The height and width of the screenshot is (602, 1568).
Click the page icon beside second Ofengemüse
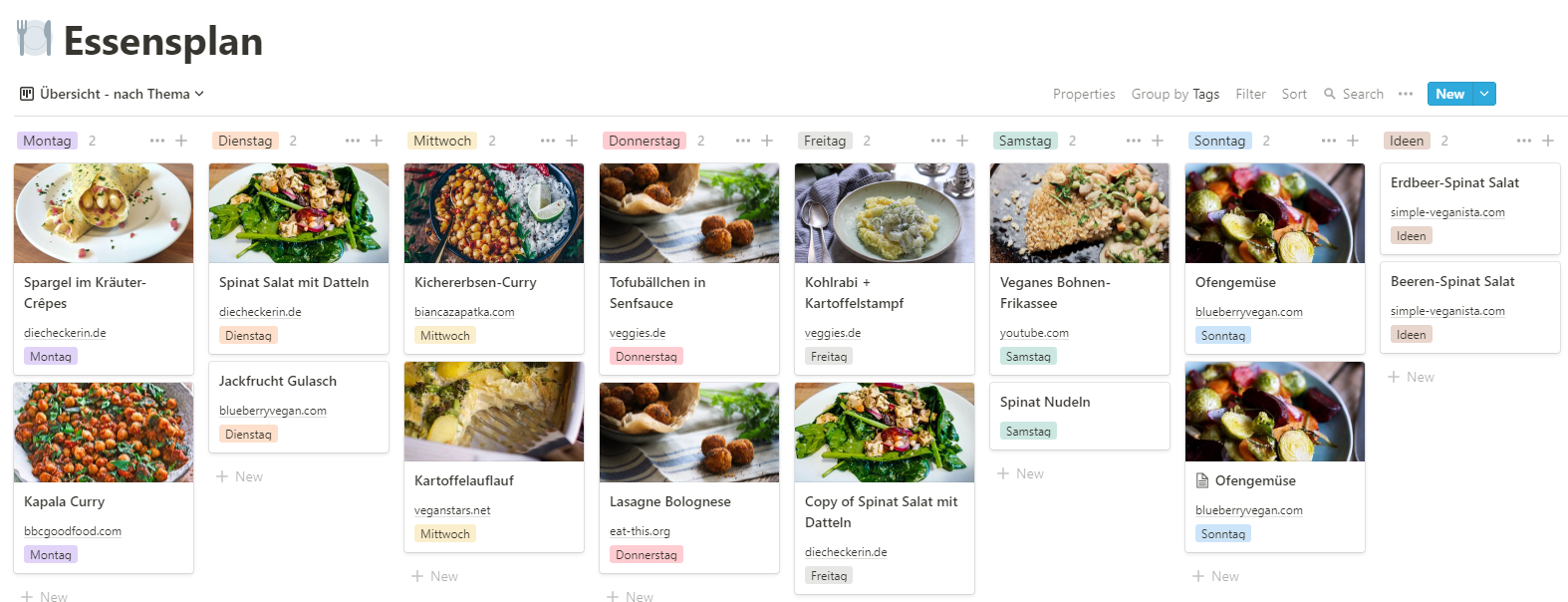click(1202, 480)
